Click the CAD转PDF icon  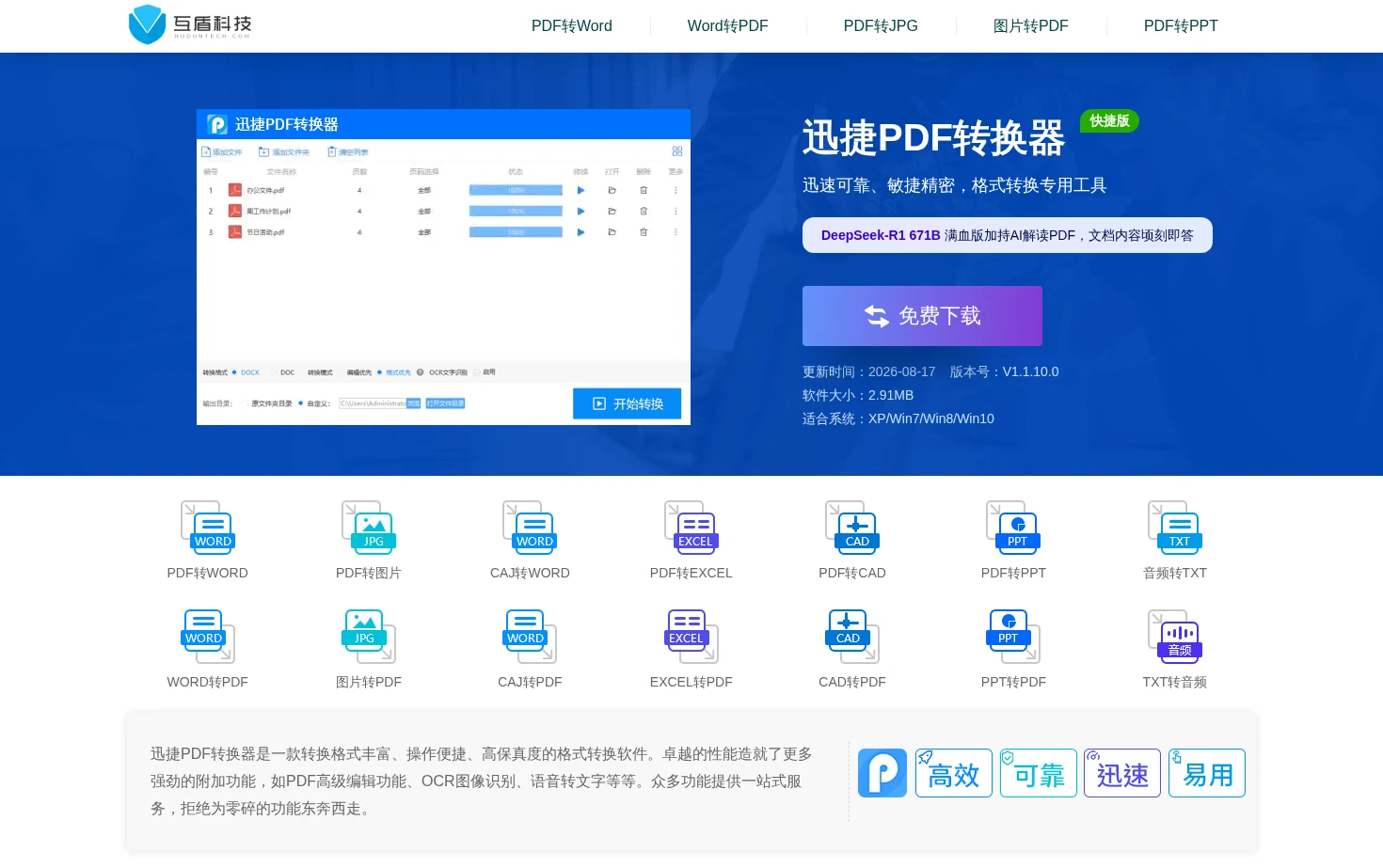[852, 637]
